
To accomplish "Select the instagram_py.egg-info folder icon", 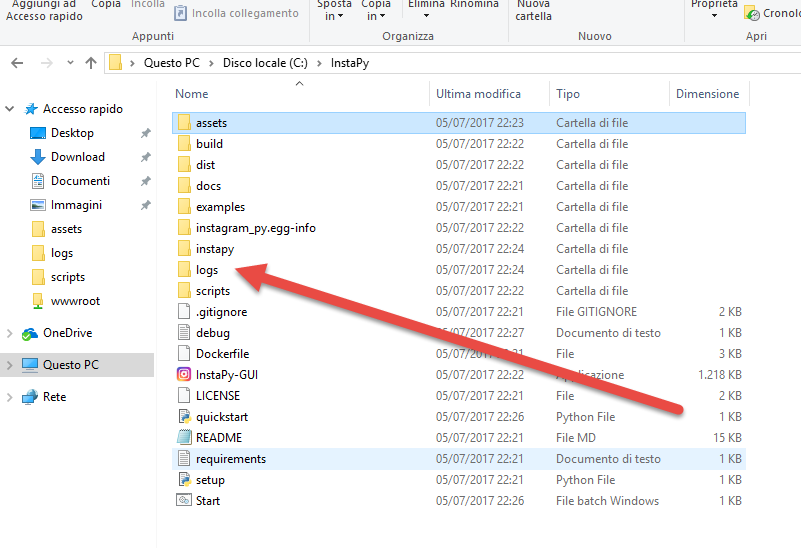I will click(184, 227).
